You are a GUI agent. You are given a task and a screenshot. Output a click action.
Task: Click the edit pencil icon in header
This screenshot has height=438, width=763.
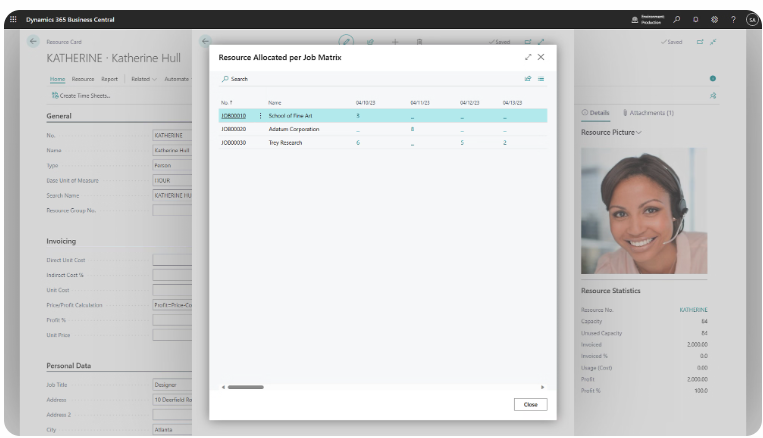pos(346,41)
